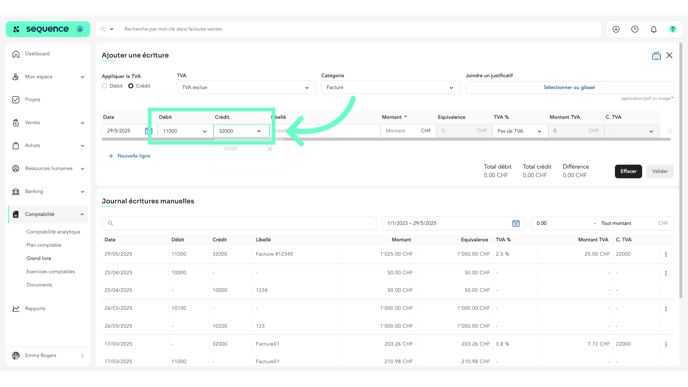
Task: Expand the Ventes submenu chevron
Action: click(x=82, y=123)
